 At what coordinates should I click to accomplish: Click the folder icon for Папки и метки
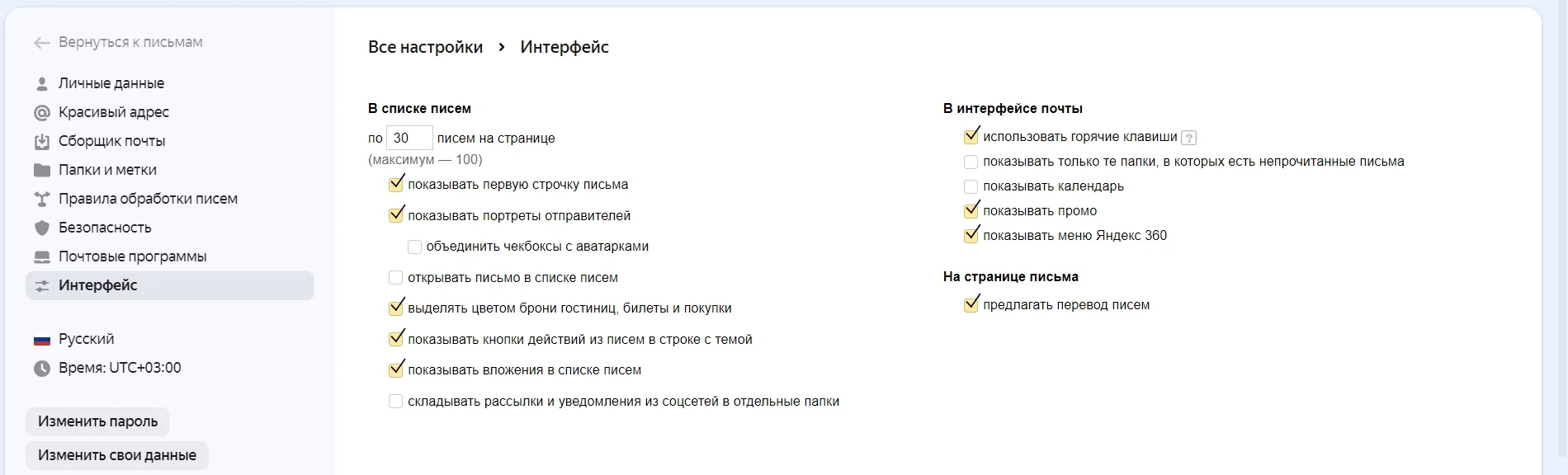point(41,170)
